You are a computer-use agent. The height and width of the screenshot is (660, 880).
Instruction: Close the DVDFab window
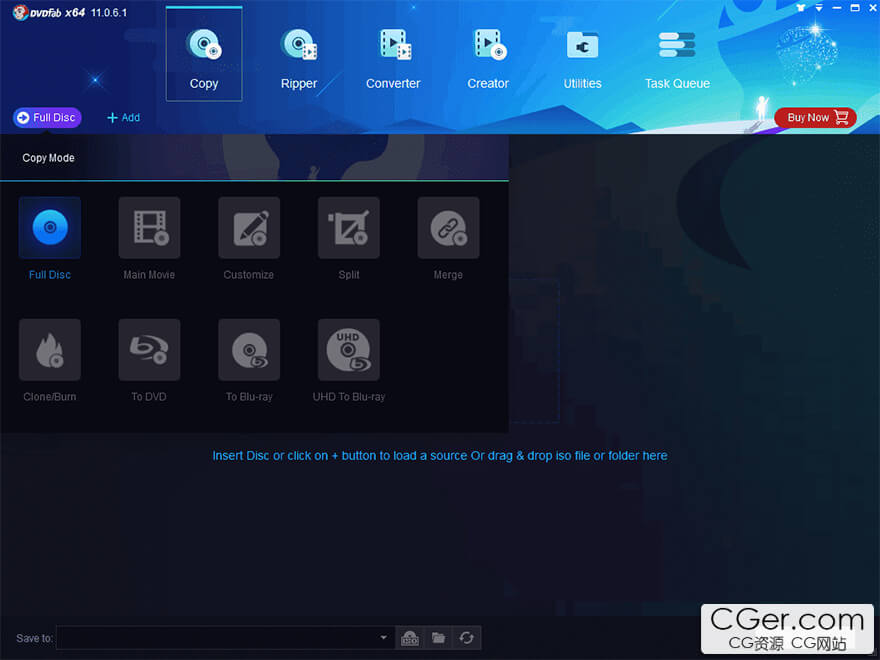(x=873, y=8)
